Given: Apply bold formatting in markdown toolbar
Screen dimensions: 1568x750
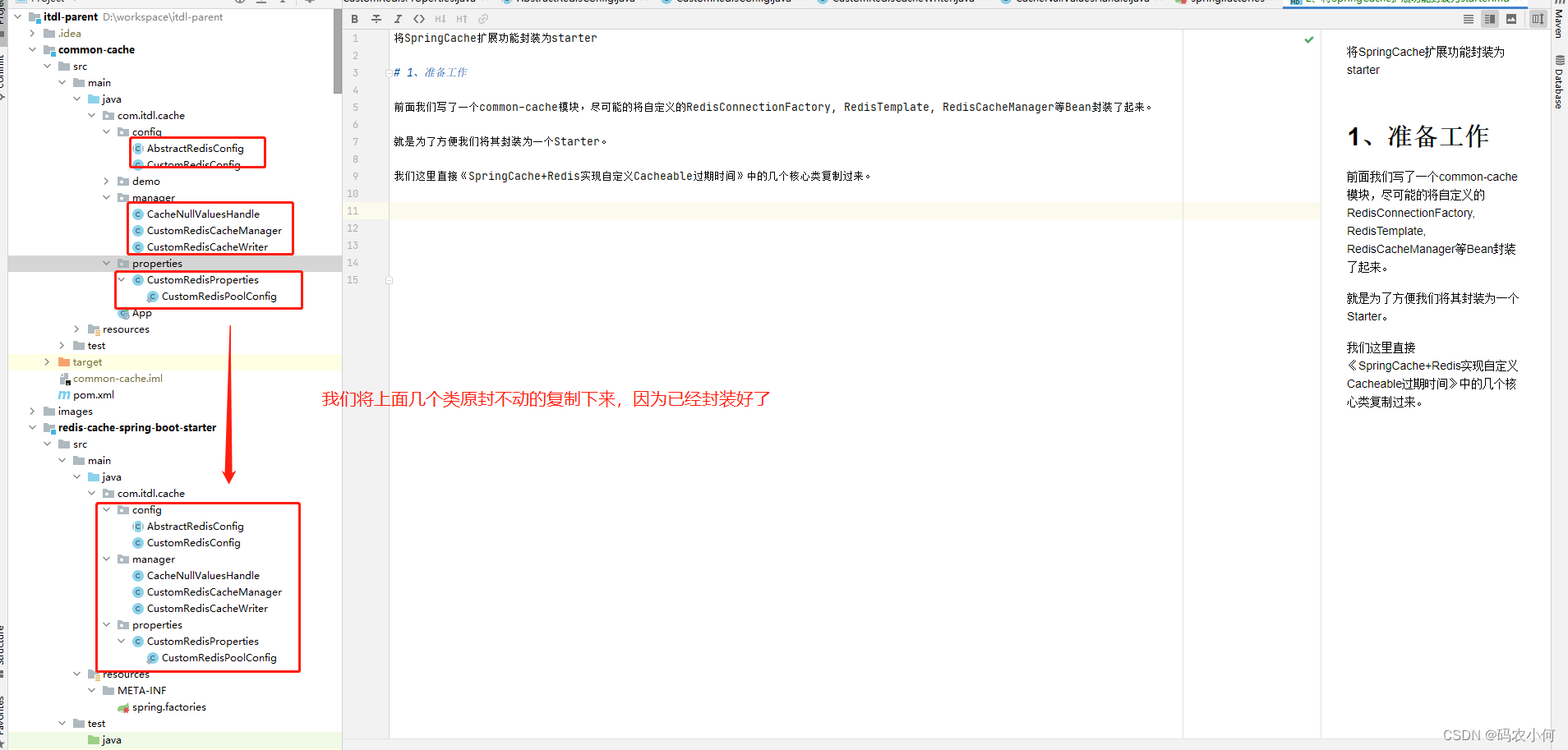Looking at the screenshot, I should click(355, 19).
